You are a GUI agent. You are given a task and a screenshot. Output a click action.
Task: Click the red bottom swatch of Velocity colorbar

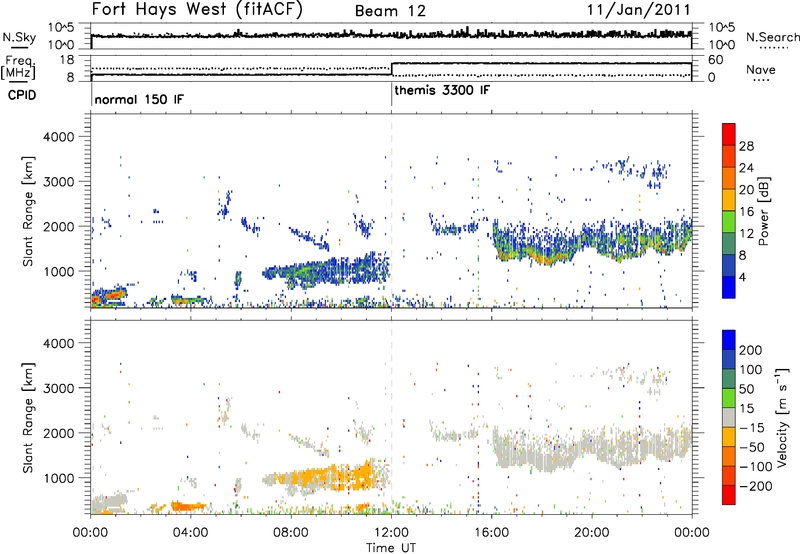click(729, 495)
